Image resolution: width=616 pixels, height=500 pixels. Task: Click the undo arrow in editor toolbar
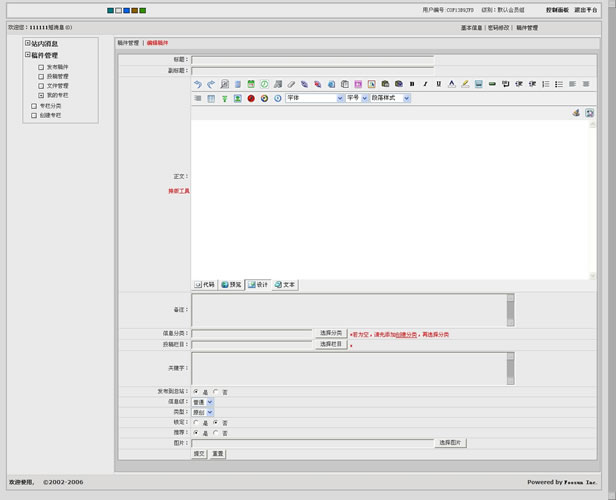click(x=198, y=84)
